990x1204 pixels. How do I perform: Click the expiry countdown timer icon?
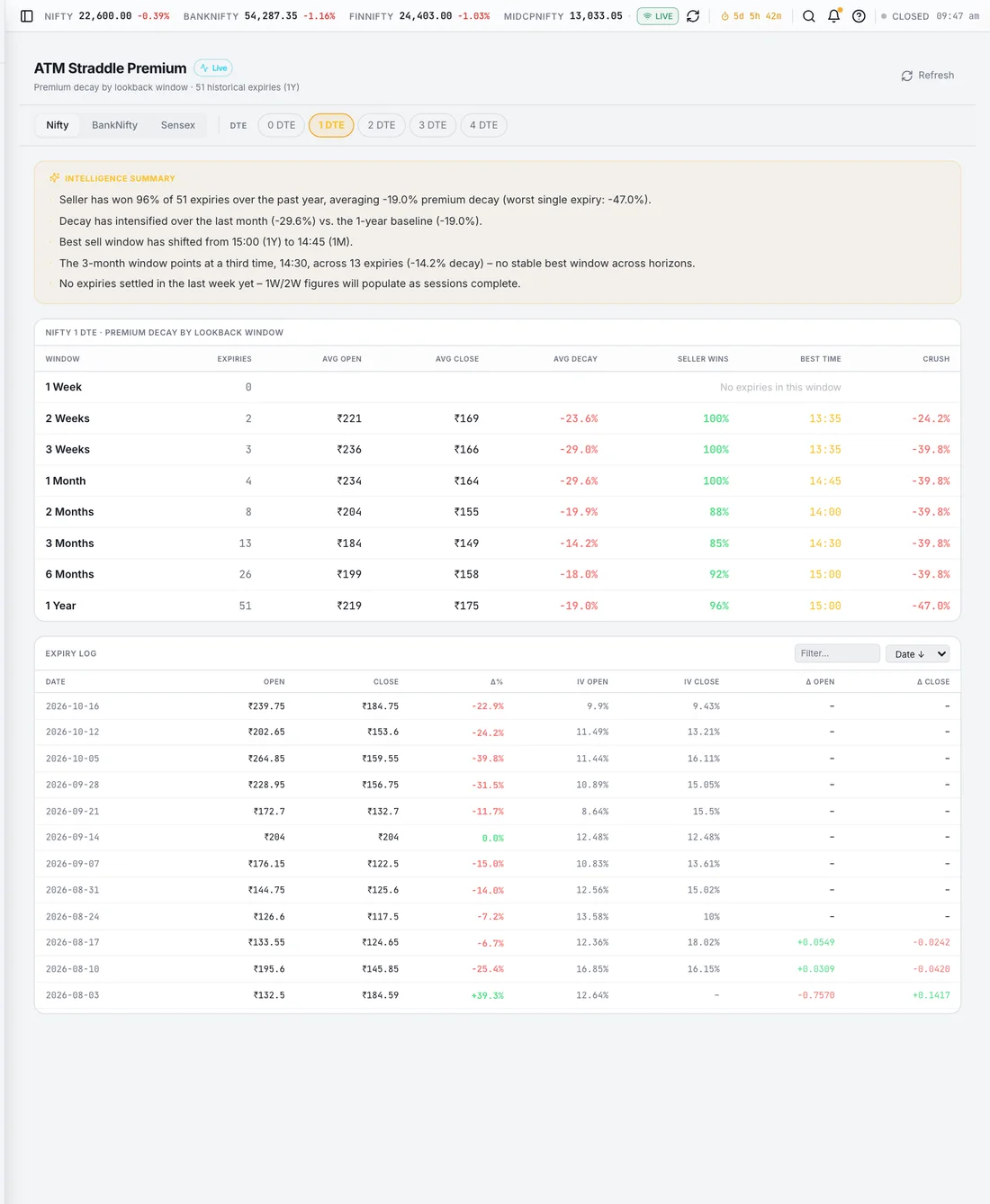[x=725, y=16]
